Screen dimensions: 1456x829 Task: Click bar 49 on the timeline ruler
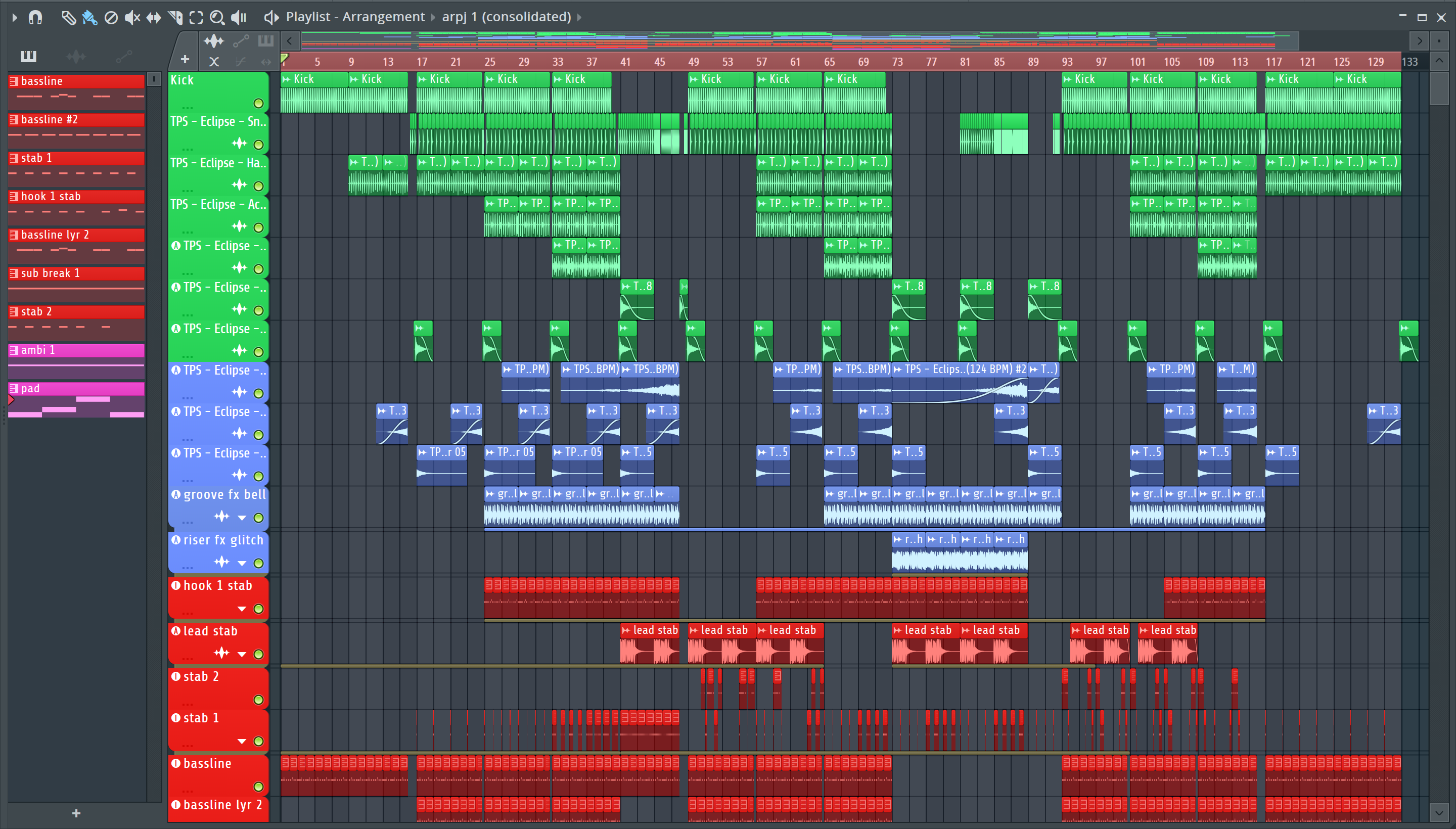click(x=693, y=62)
